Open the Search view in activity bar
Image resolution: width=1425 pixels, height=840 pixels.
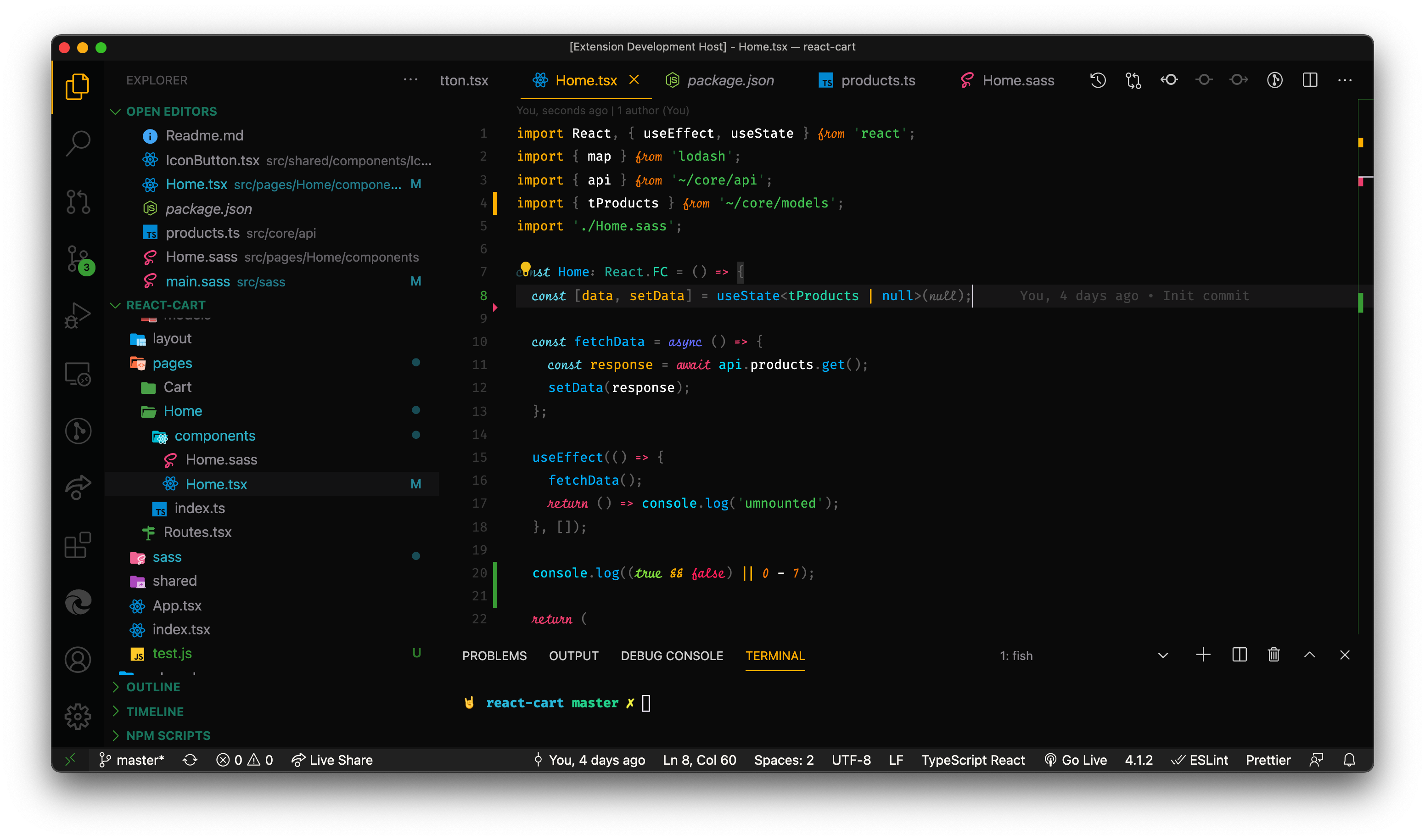(x=78, y=143)
